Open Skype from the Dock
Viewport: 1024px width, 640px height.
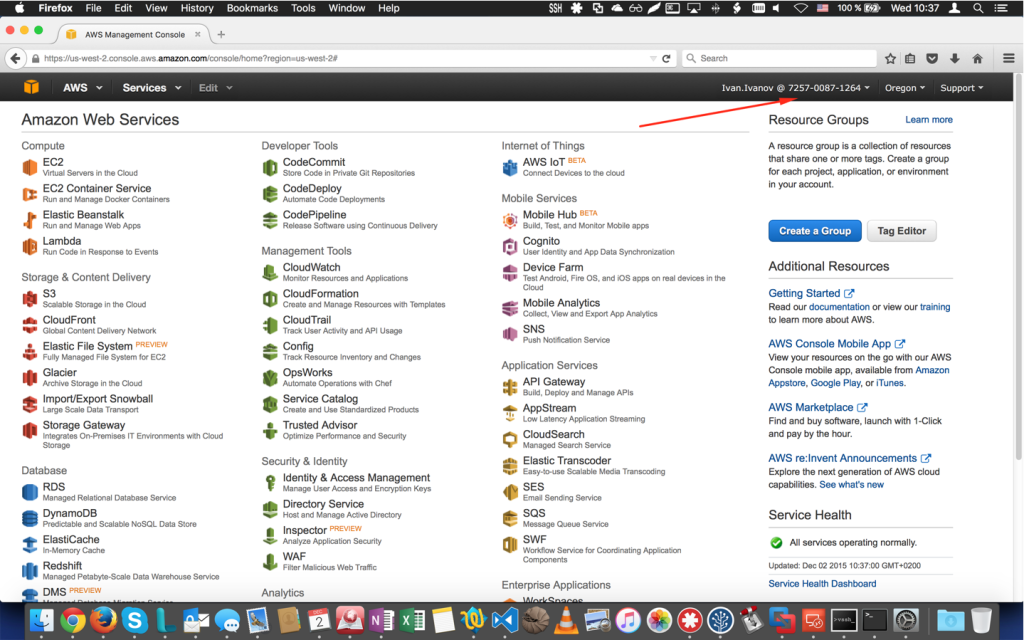click(135, 620)
